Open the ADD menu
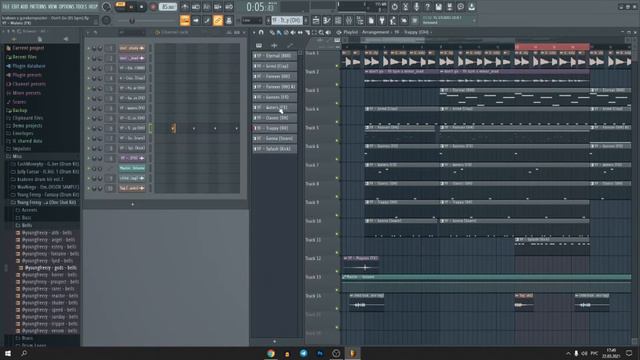This screenshot has height=360, width=640. pos(24,7)
